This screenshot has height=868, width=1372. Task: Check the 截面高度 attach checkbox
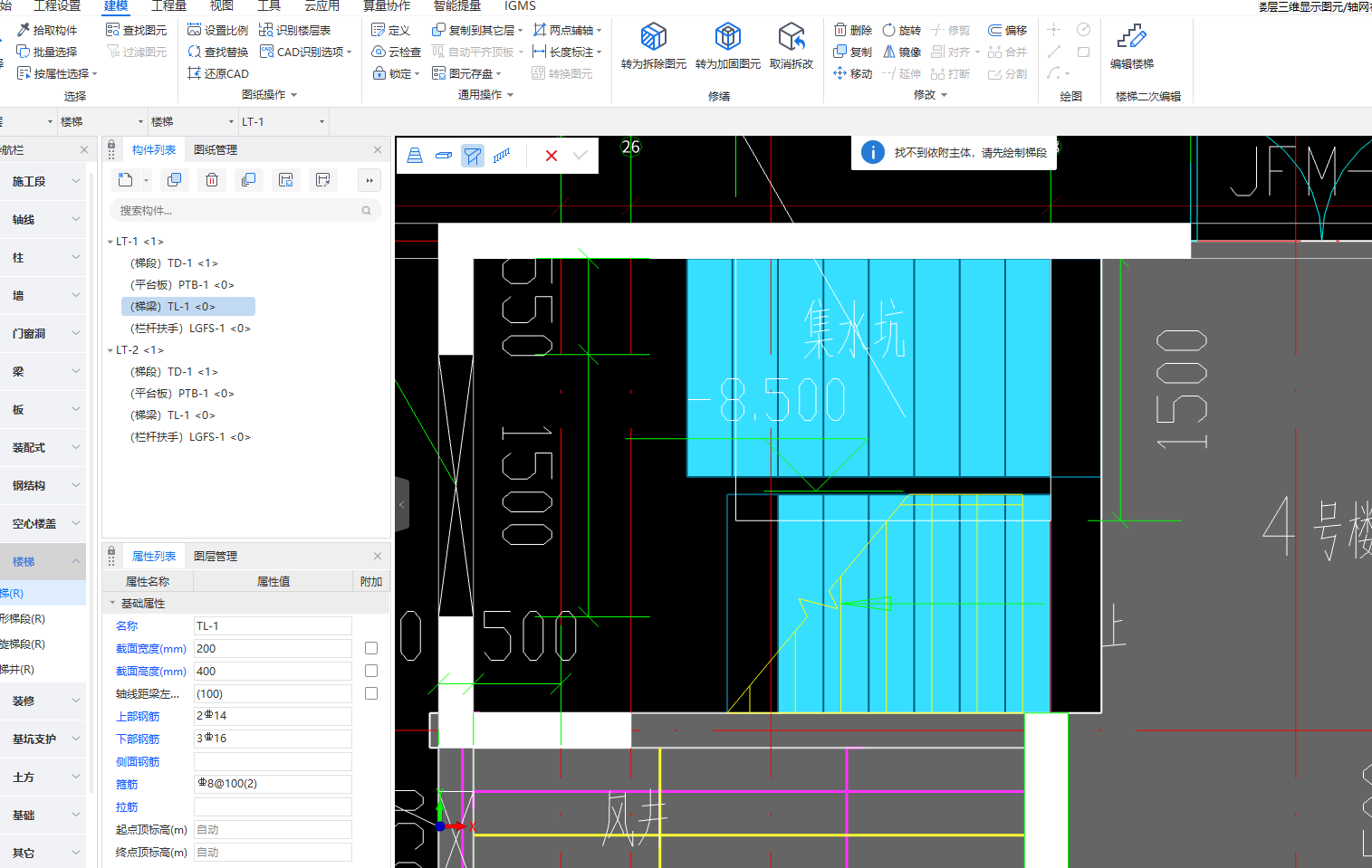(x=371, y=671)
